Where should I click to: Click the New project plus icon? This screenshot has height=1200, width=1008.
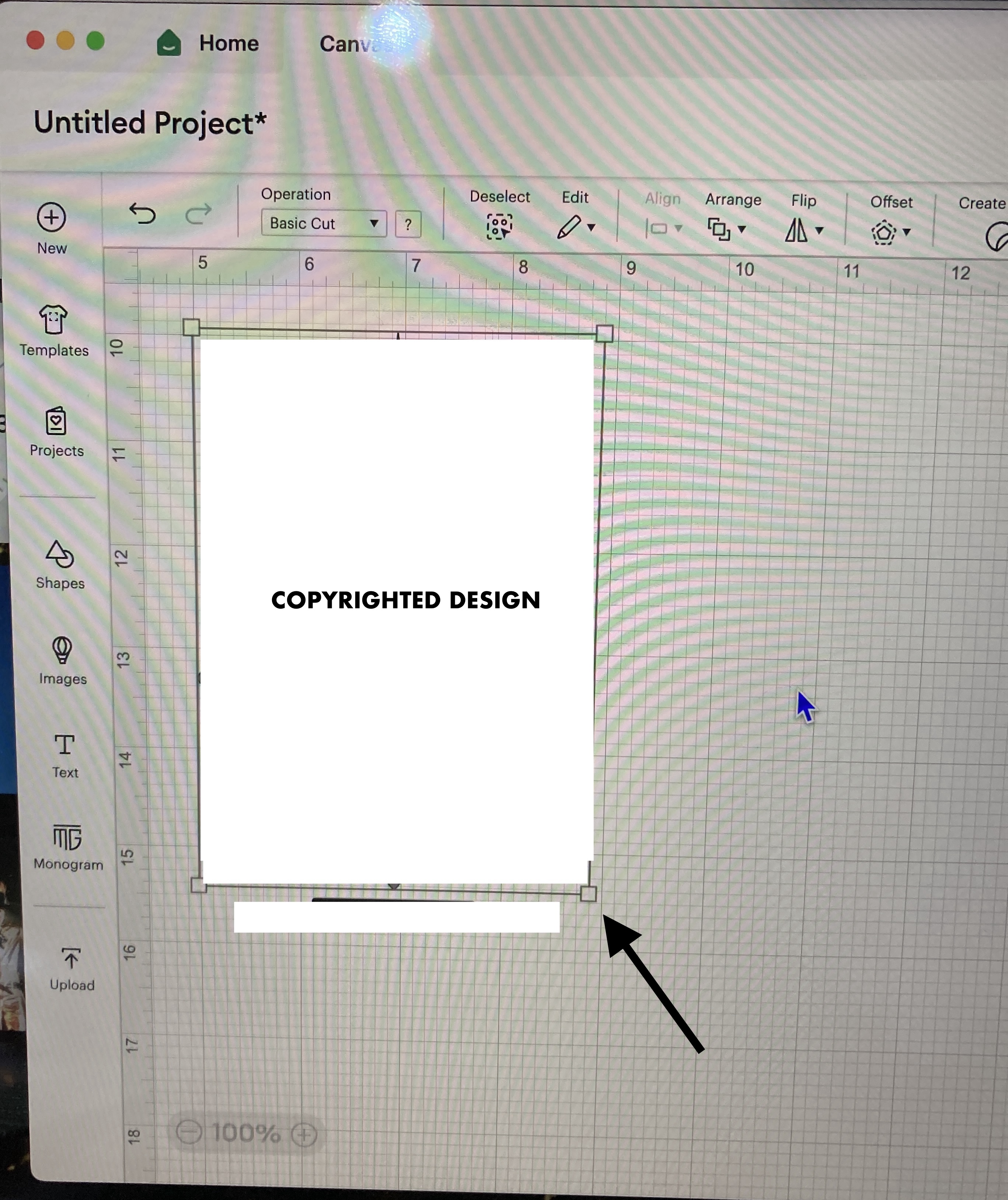click(x=52, y=218)
